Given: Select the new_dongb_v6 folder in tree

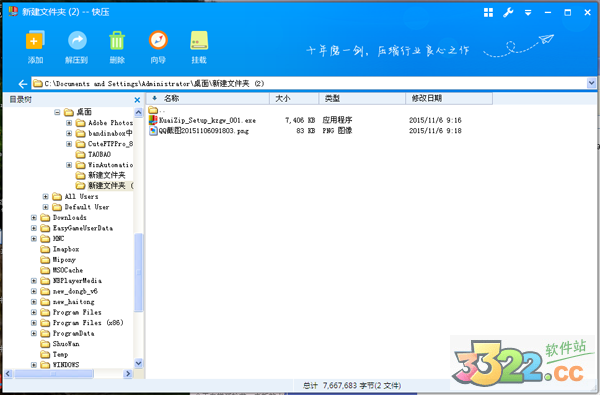Looking at the screenshot, I should [x=69, y=291].
